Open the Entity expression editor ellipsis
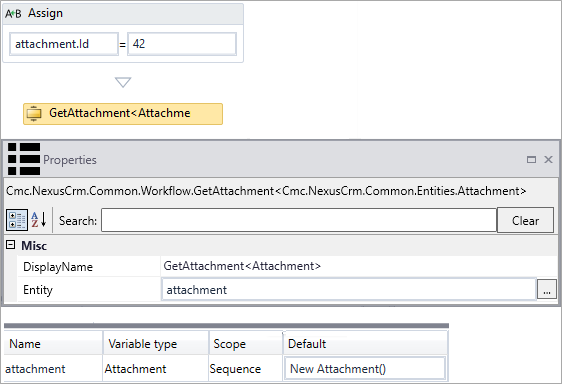The width and height of the screenshot is (562, 384). pyautogui.click(x=547, y=289)
